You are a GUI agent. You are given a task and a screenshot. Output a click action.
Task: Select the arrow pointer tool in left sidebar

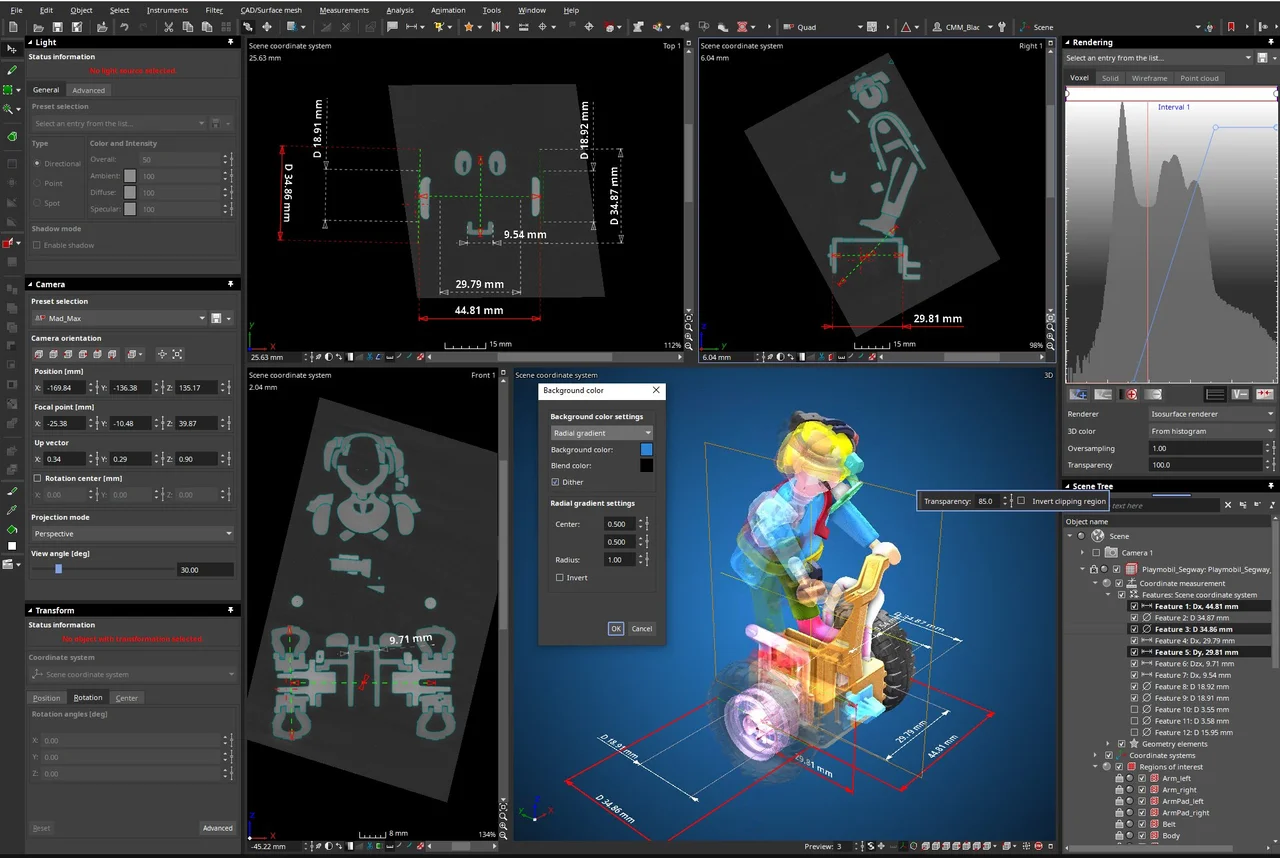tap(12, 48)
